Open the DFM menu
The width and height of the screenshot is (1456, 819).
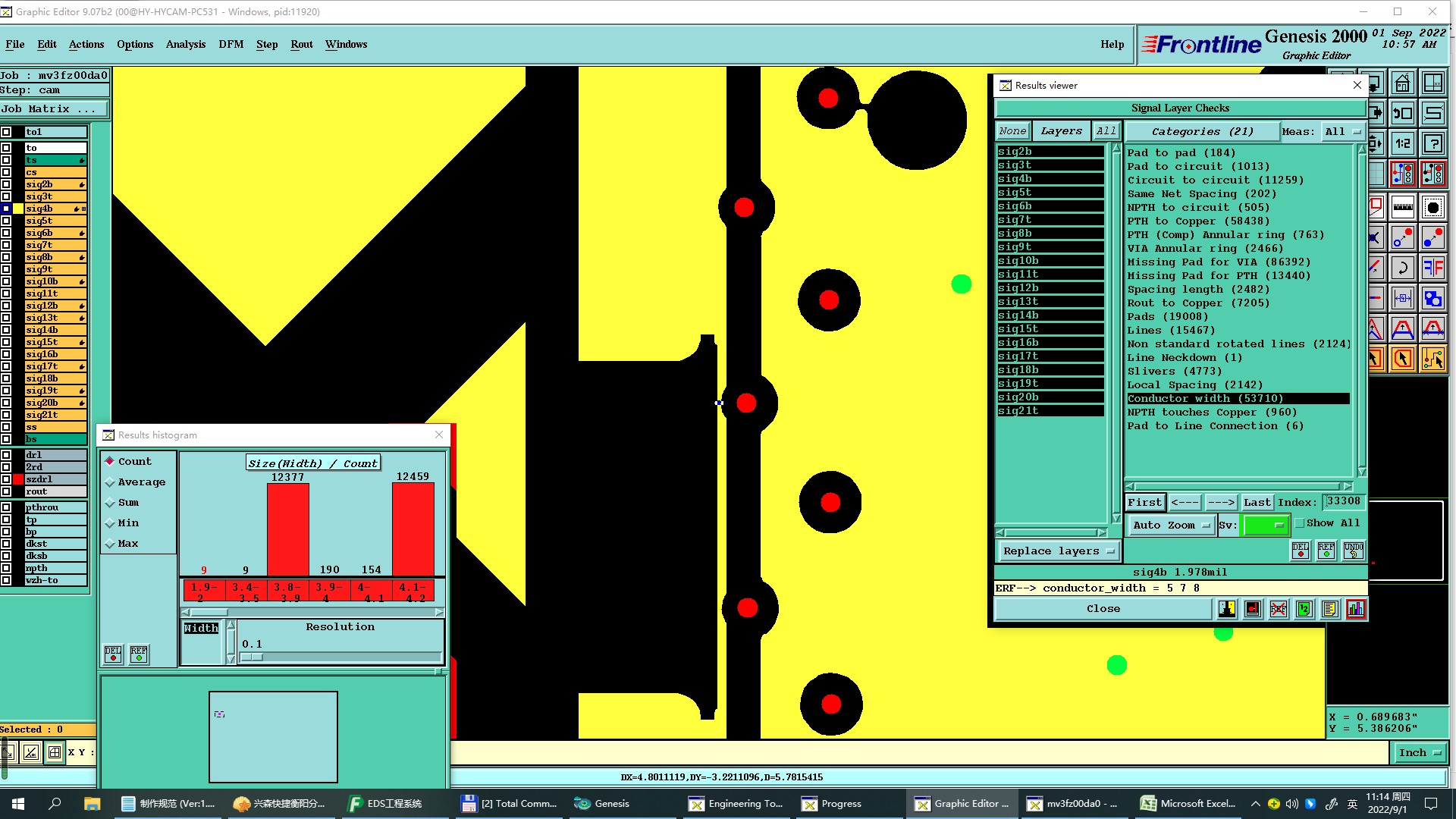[x=231, y=44]
